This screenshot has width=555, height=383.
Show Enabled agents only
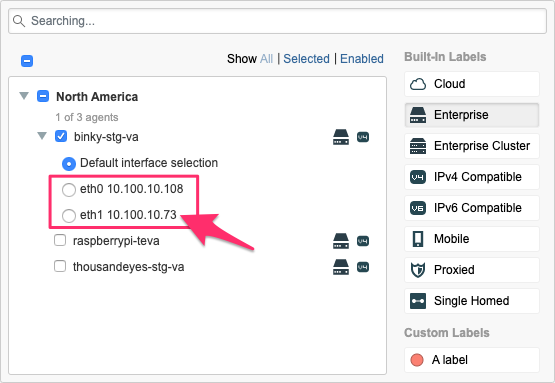(x=362, y=59)
